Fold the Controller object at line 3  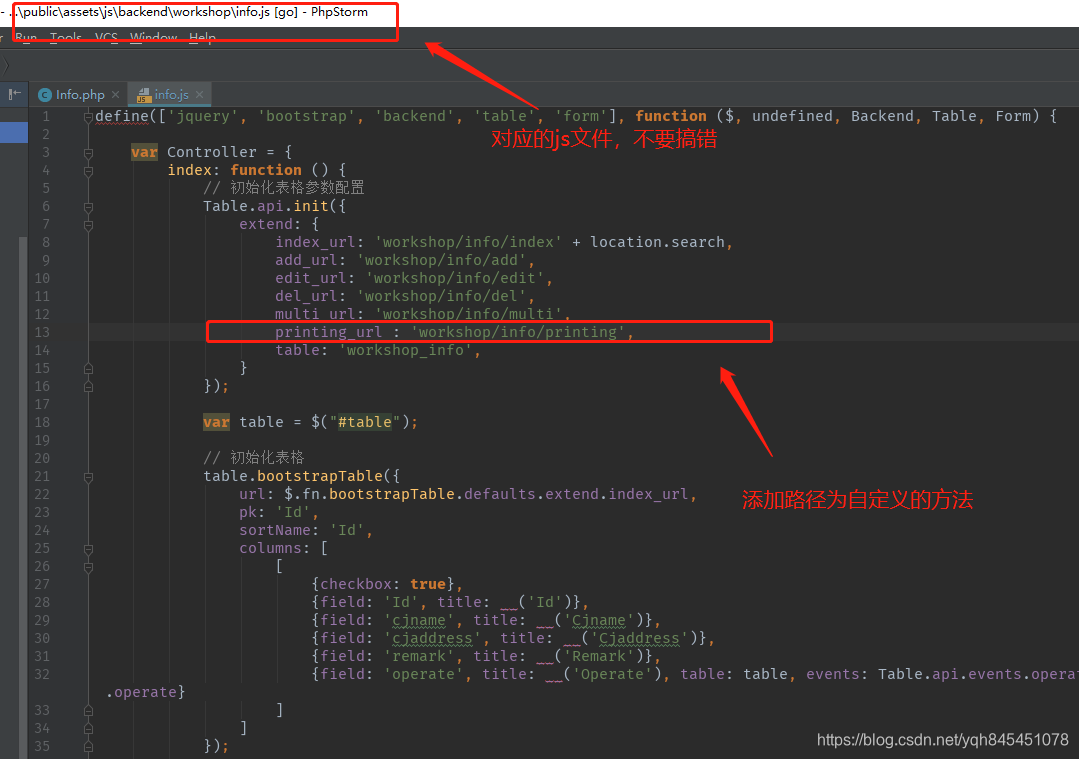pyautogui.click(x=89, y=153)
